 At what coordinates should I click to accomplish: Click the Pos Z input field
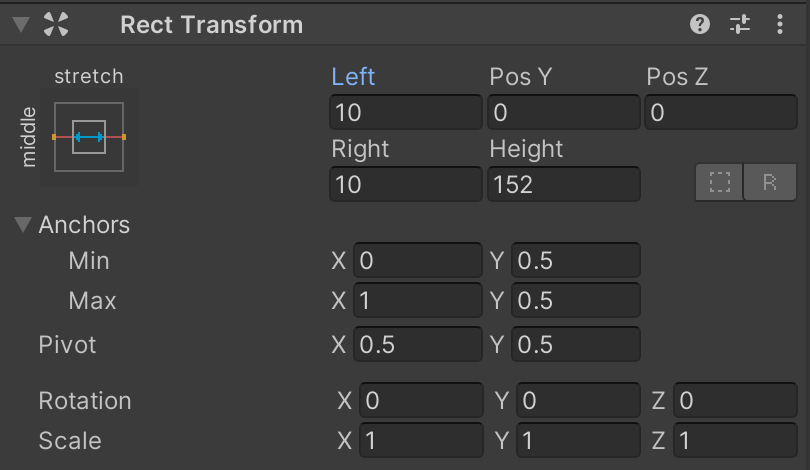[x=720, y=113]
